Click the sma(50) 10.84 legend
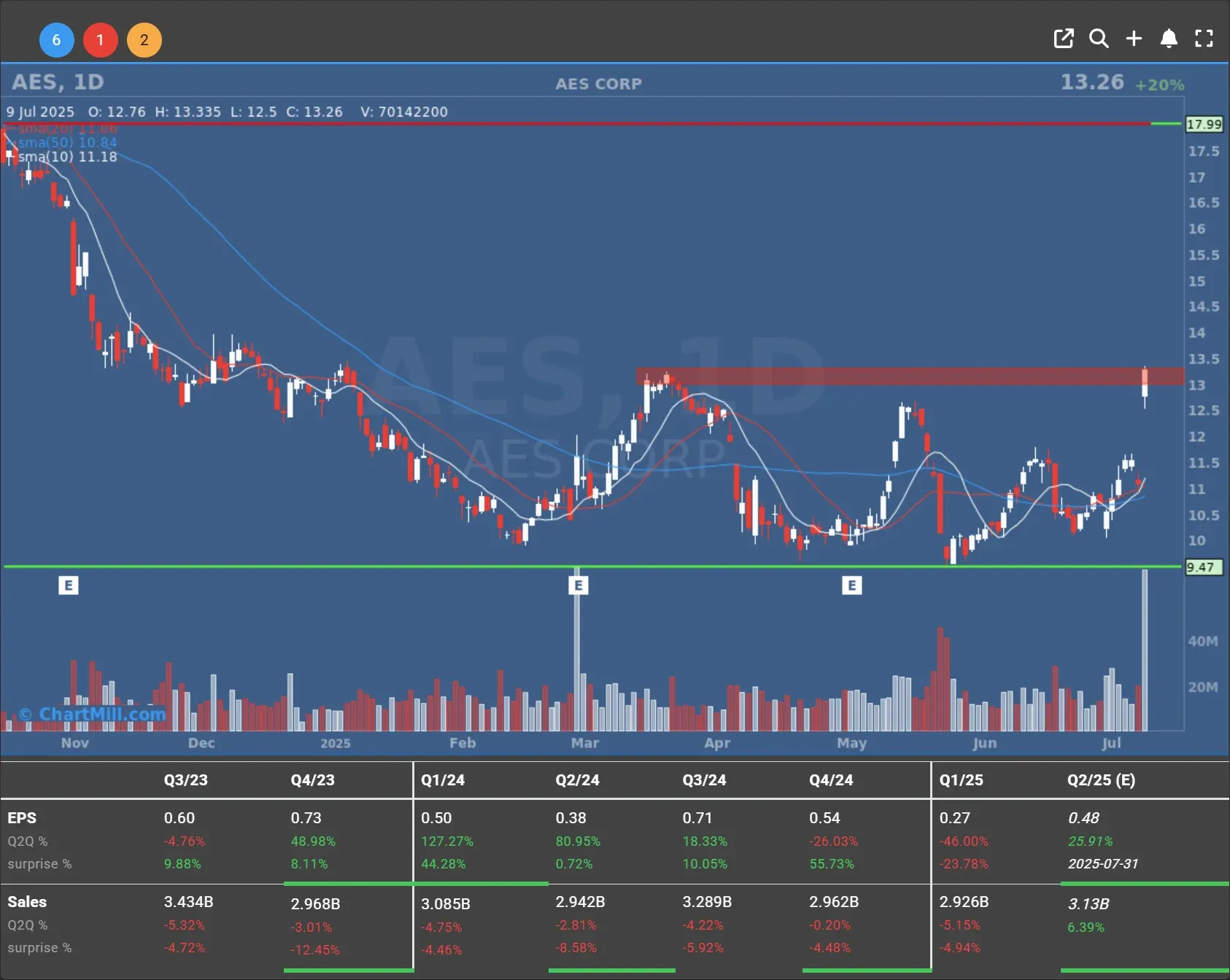 67,142
